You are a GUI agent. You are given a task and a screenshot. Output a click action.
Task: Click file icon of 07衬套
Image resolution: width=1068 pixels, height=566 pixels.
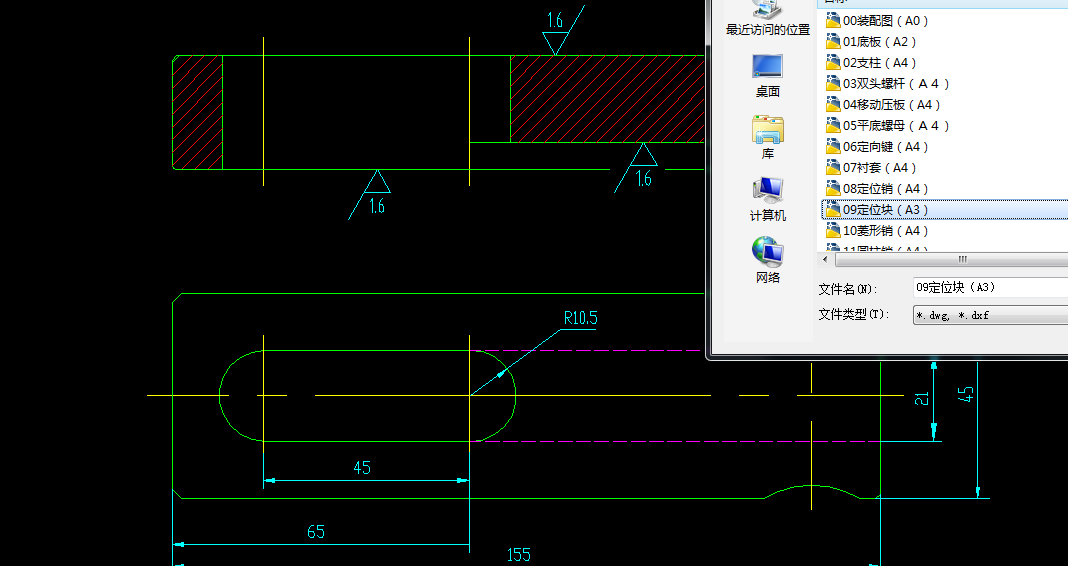coord(833,168)
